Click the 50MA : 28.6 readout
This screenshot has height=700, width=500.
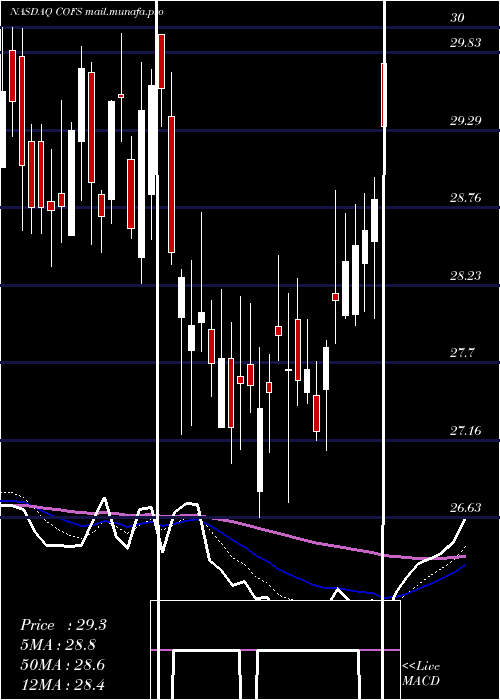click(62, 665)
